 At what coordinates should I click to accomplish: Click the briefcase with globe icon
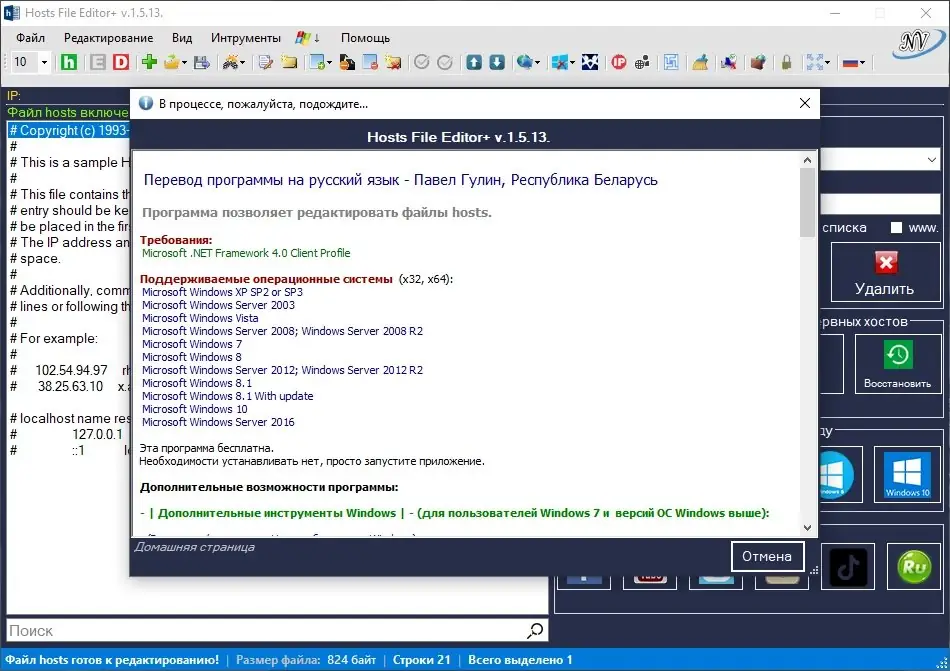(x=757, y=62)
